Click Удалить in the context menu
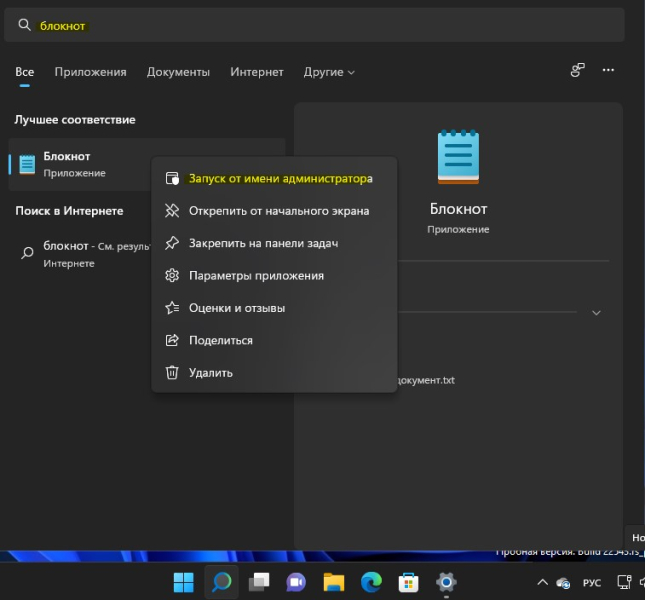This screenshot has height=600, width=645. 210,372
